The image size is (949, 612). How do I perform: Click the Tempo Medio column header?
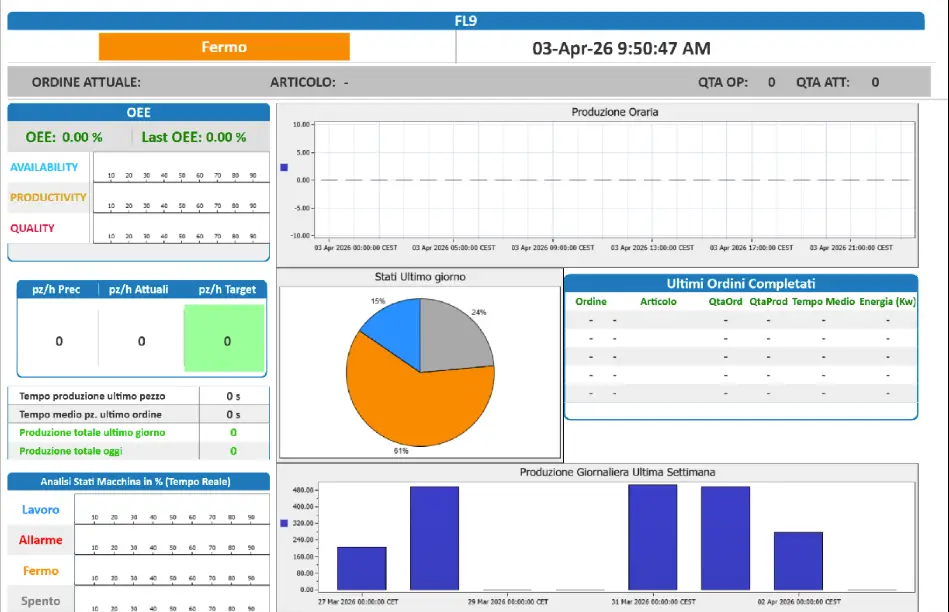[823, 301]
